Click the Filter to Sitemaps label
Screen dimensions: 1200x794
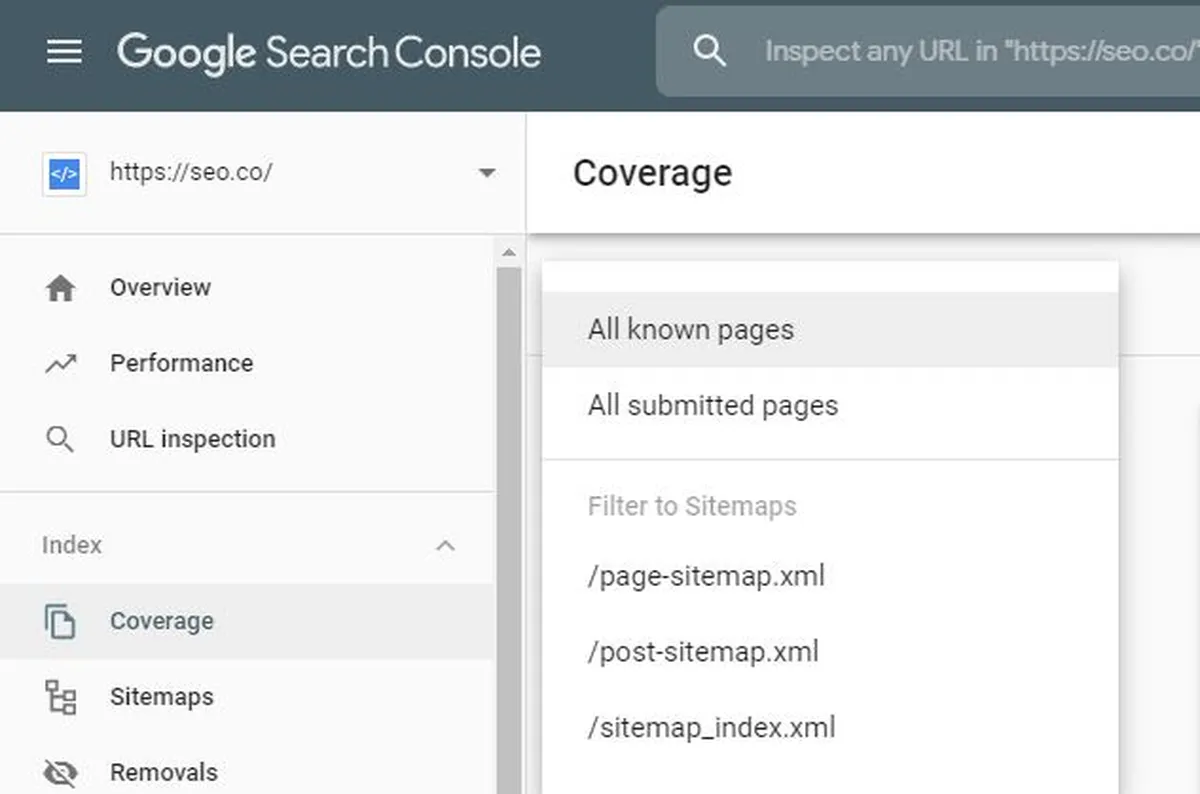(692, 507)
